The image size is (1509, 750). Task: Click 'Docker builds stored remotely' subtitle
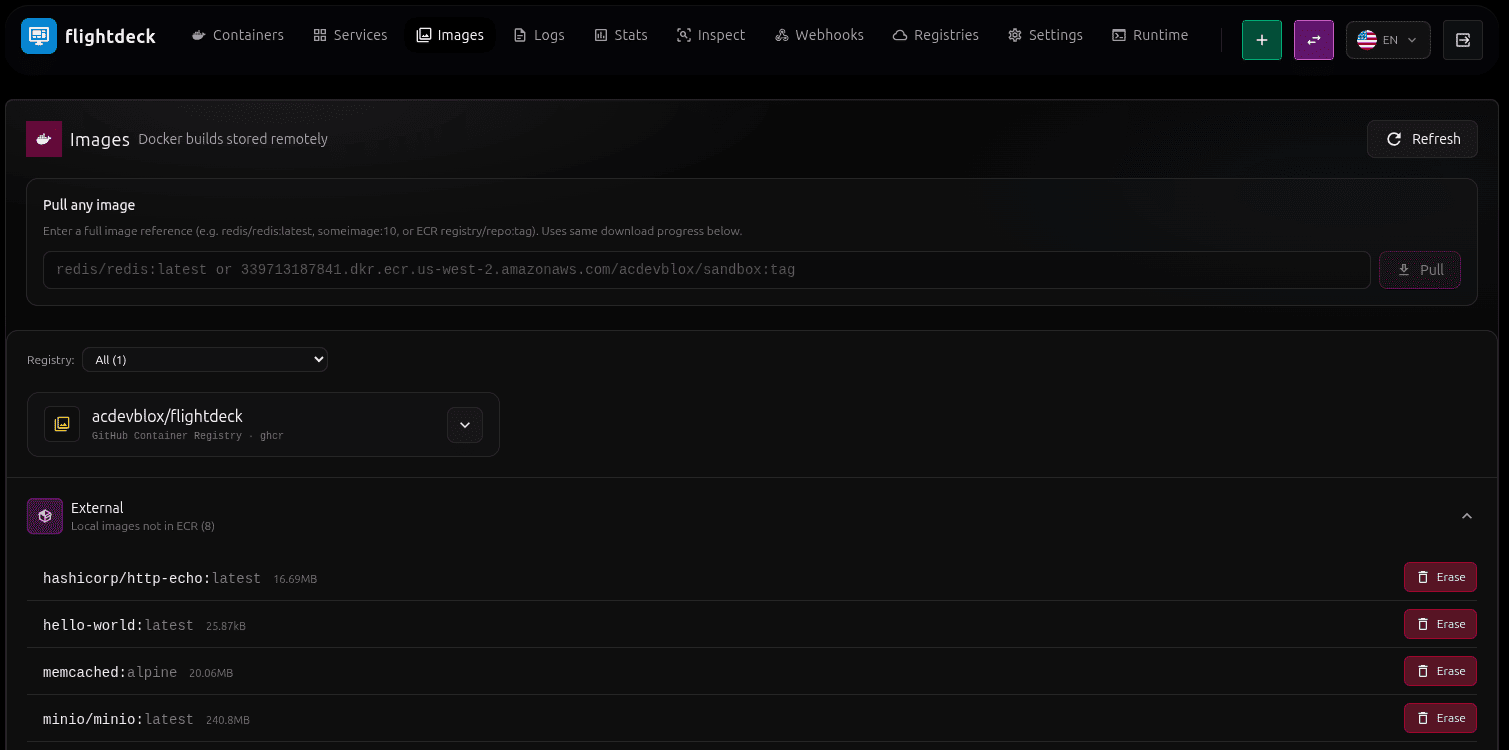(x=233, y=139)
